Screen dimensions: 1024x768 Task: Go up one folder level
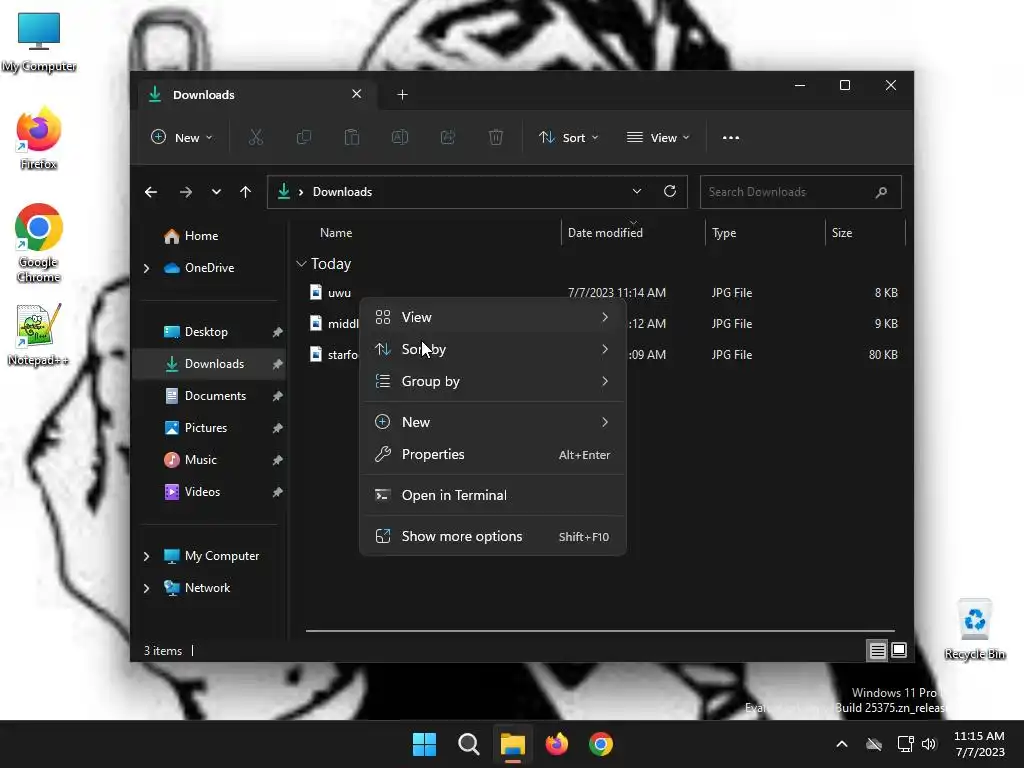(x=246, y=192)
